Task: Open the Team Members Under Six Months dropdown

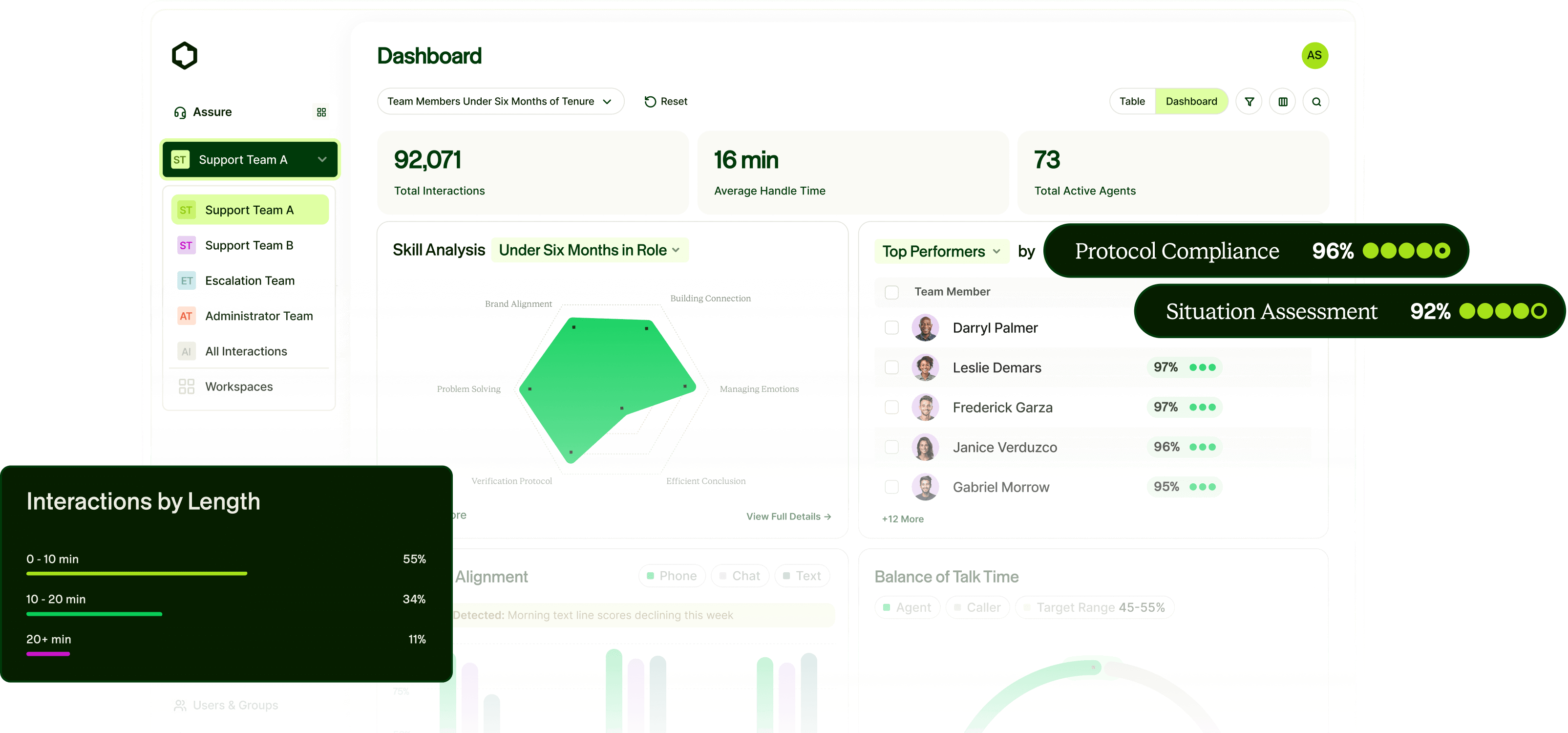Action: (x=500, y=102)
